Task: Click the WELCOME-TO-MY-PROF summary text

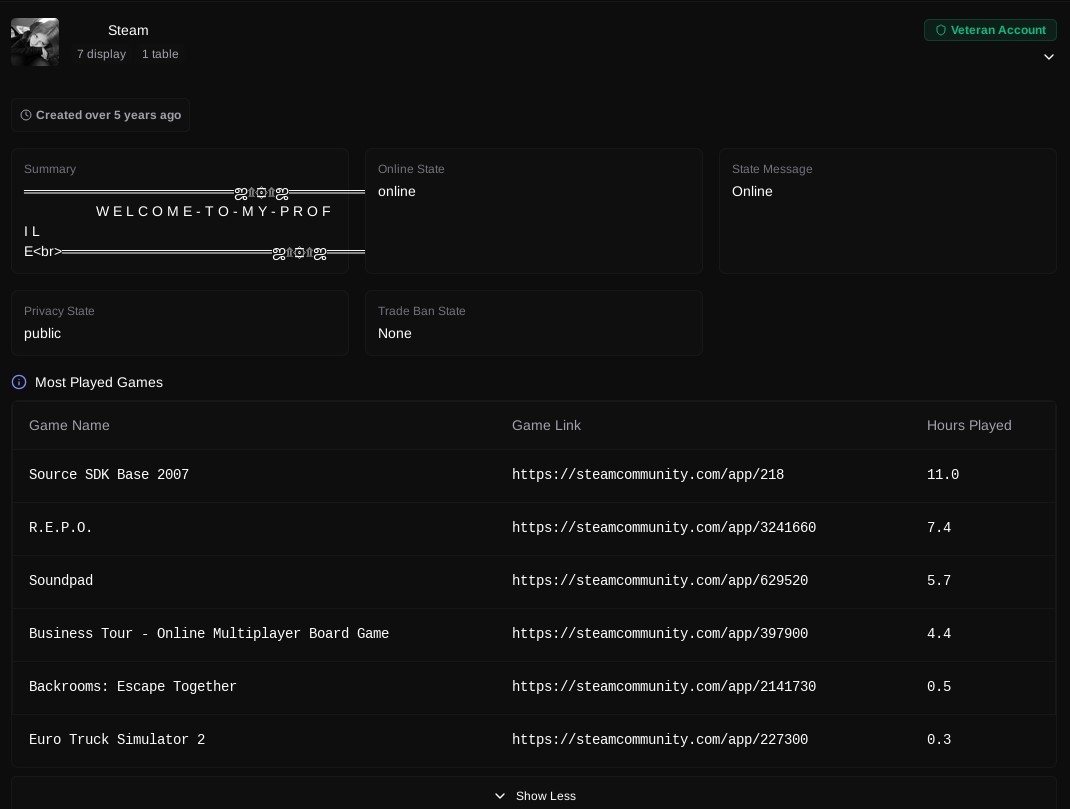Action: 213,211
